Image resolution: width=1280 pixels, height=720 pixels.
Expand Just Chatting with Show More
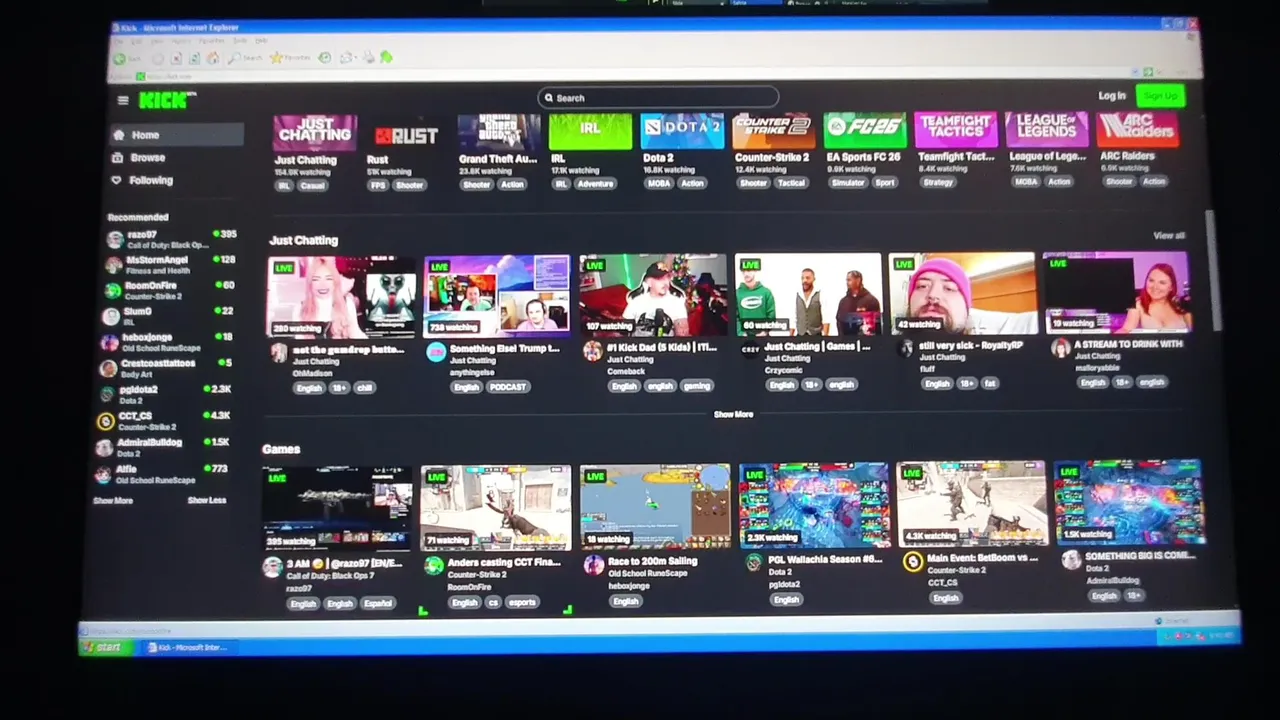pos(733,414)
